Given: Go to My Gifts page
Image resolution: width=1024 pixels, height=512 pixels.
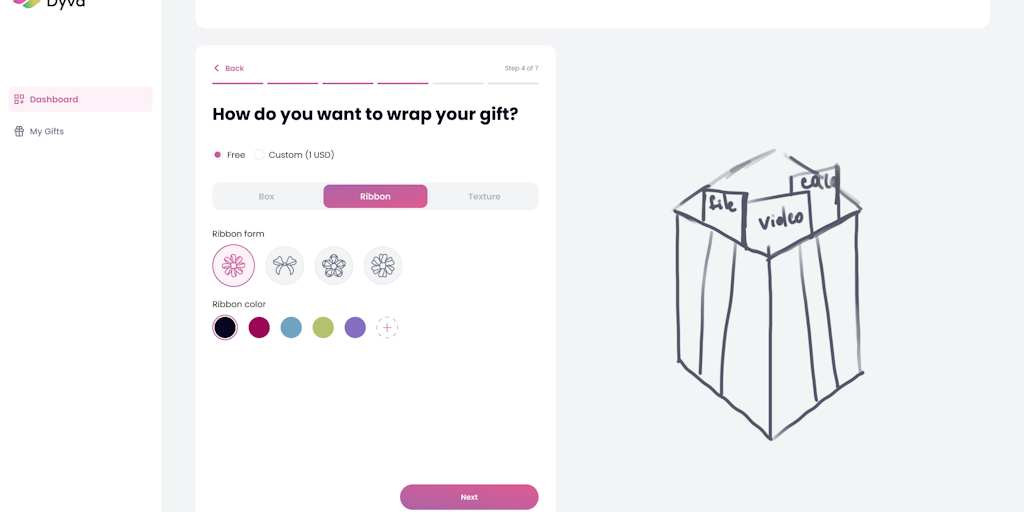Looking at the screenshot, I should click(x=46, y=131).
